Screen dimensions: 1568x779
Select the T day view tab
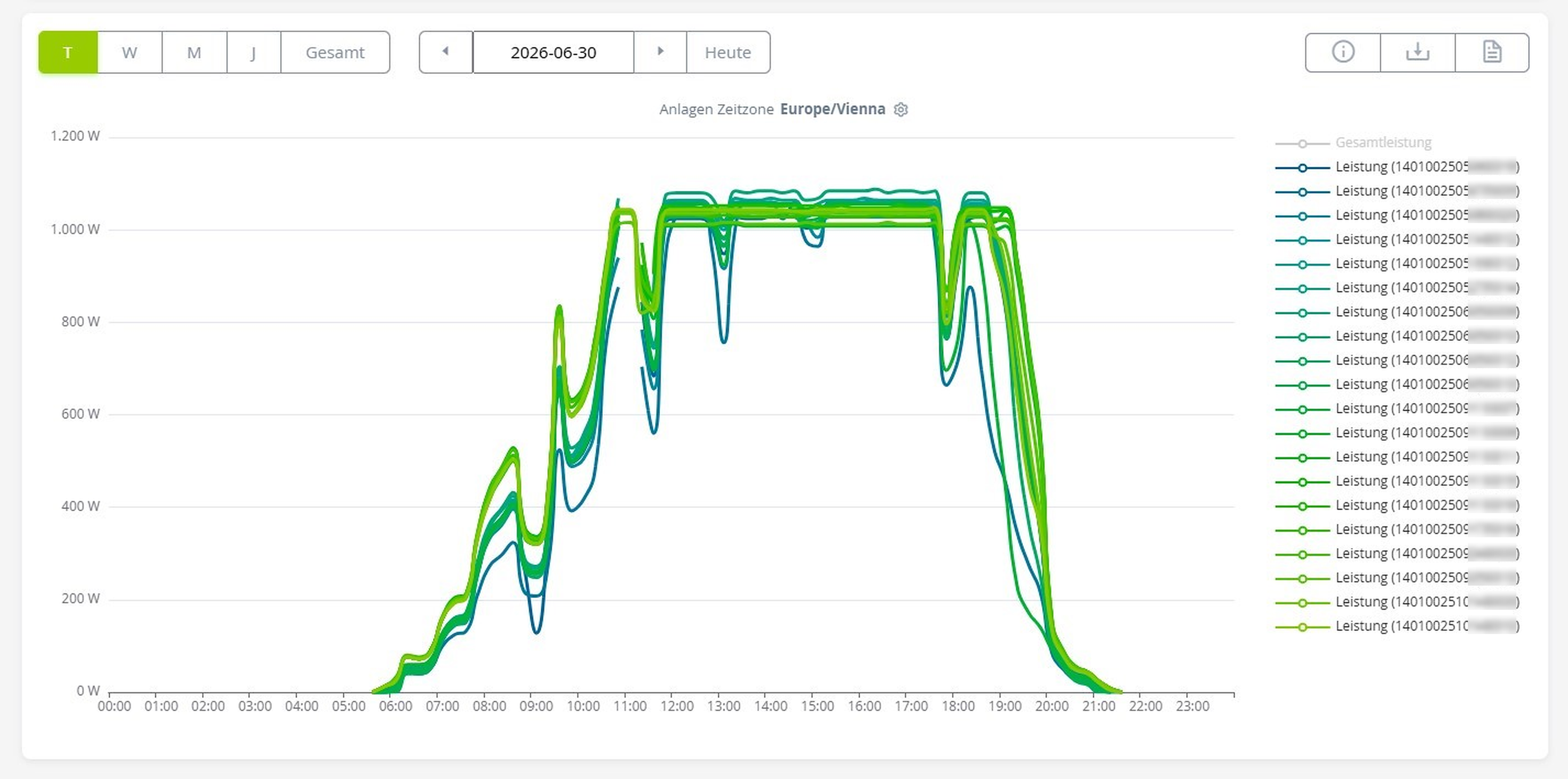click(68, 53)
